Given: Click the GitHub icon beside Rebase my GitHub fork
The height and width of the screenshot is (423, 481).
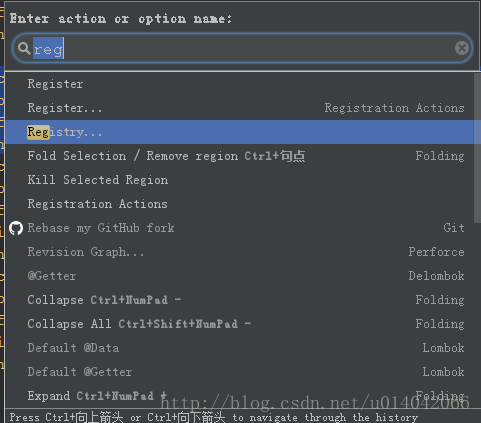Looking at the screenshot, I should tap(16, 228).
